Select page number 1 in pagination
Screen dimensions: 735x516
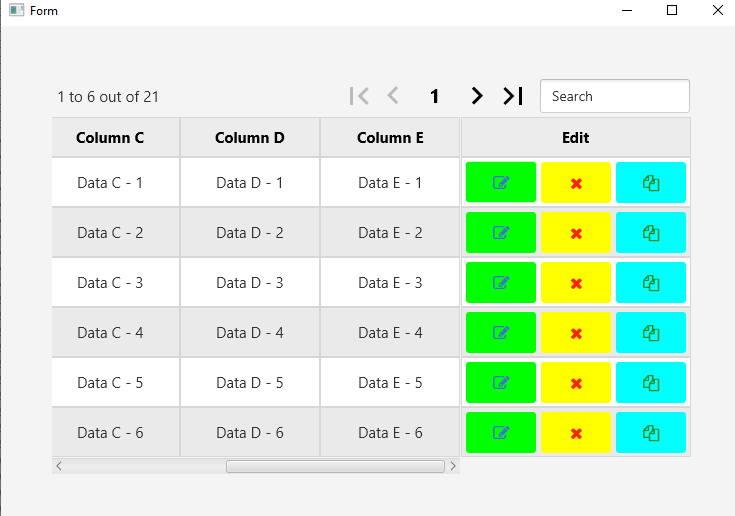[435, 97]
